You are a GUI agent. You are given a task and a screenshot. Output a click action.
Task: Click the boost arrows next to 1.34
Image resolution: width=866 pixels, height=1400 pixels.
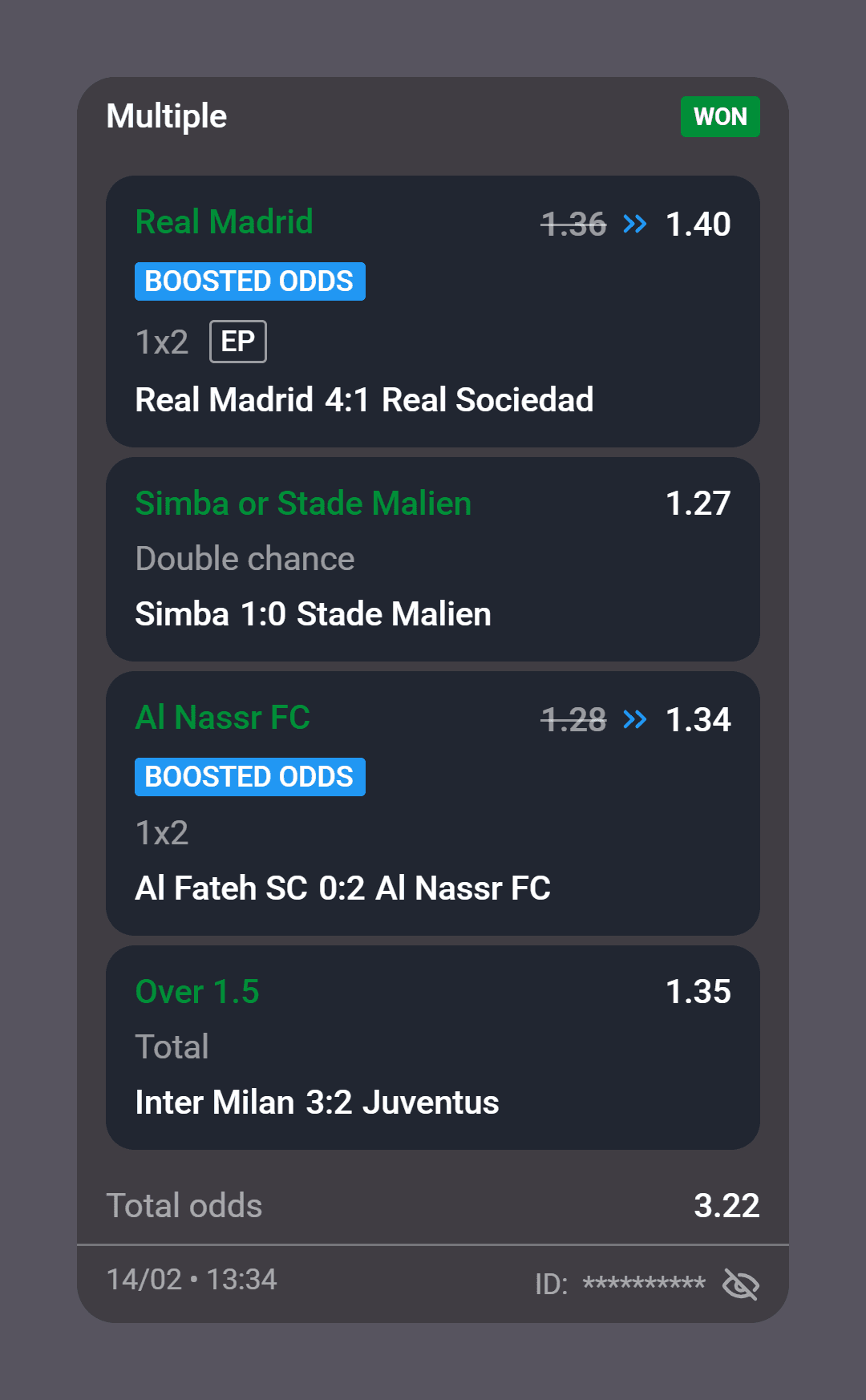click(x=634, y=719)
